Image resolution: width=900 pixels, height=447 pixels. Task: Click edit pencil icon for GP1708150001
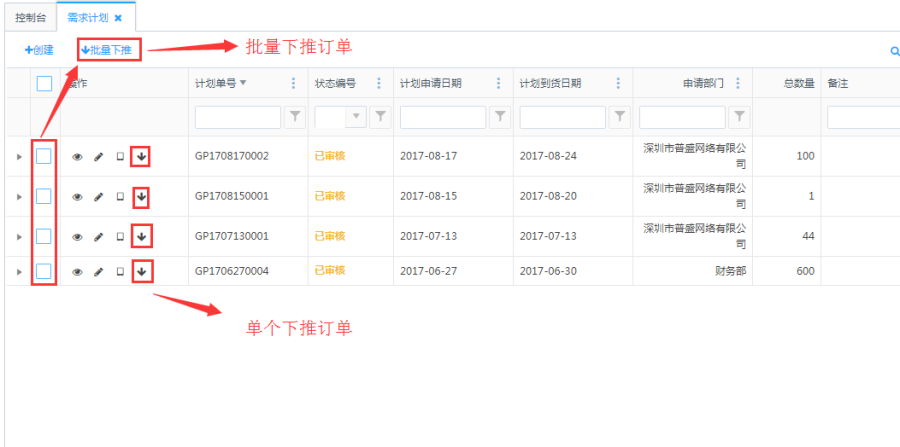coord(98,197)
